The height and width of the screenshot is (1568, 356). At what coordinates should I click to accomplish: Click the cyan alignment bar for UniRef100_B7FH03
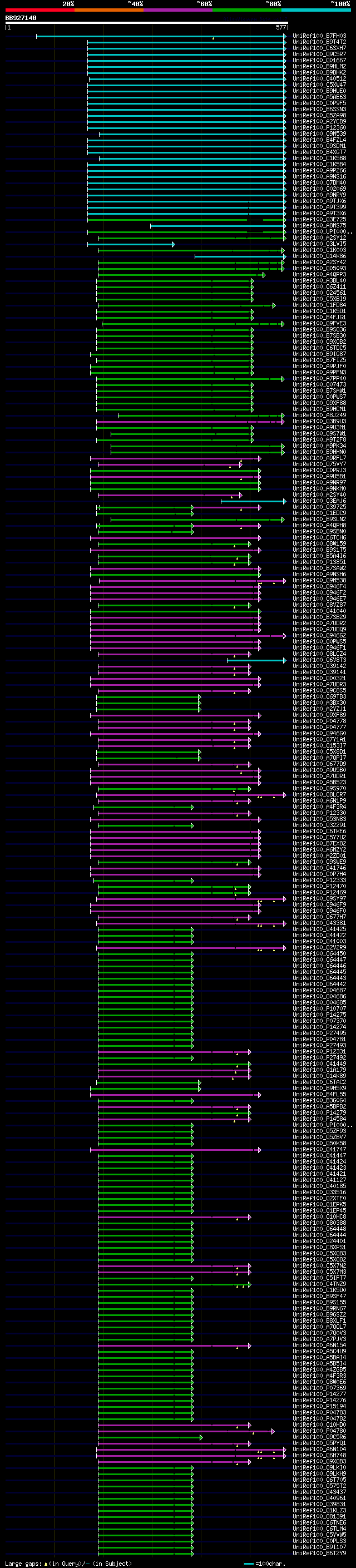(161, 37)
